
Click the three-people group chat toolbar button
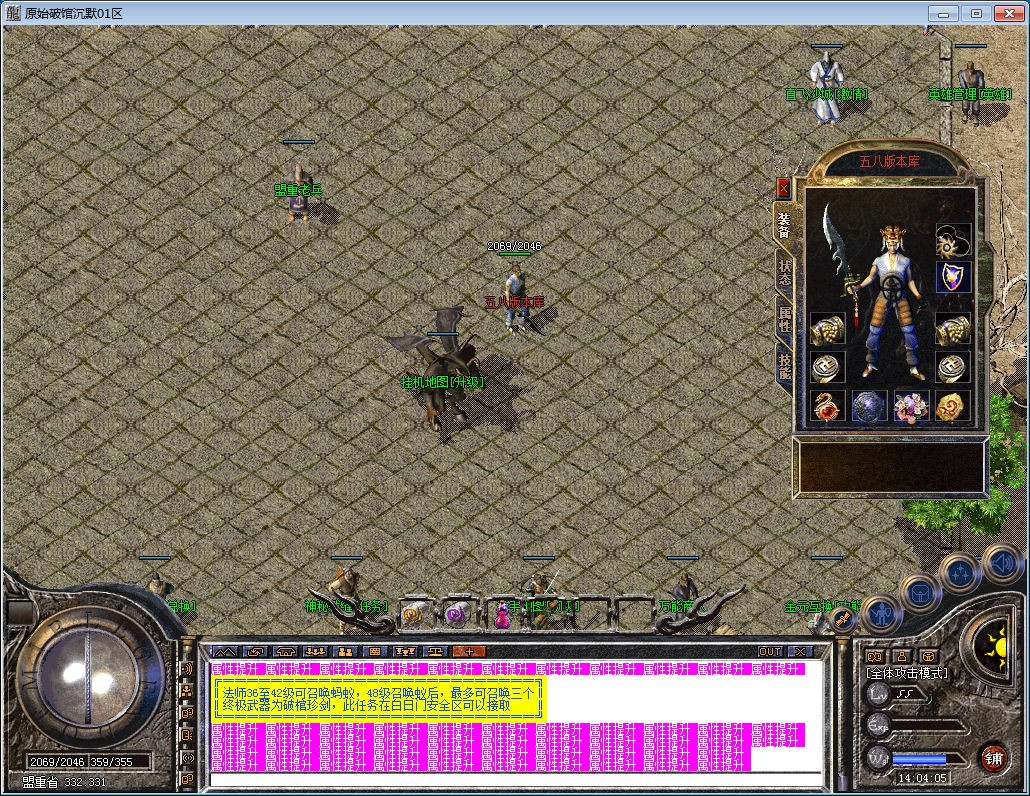coord(315,652)
